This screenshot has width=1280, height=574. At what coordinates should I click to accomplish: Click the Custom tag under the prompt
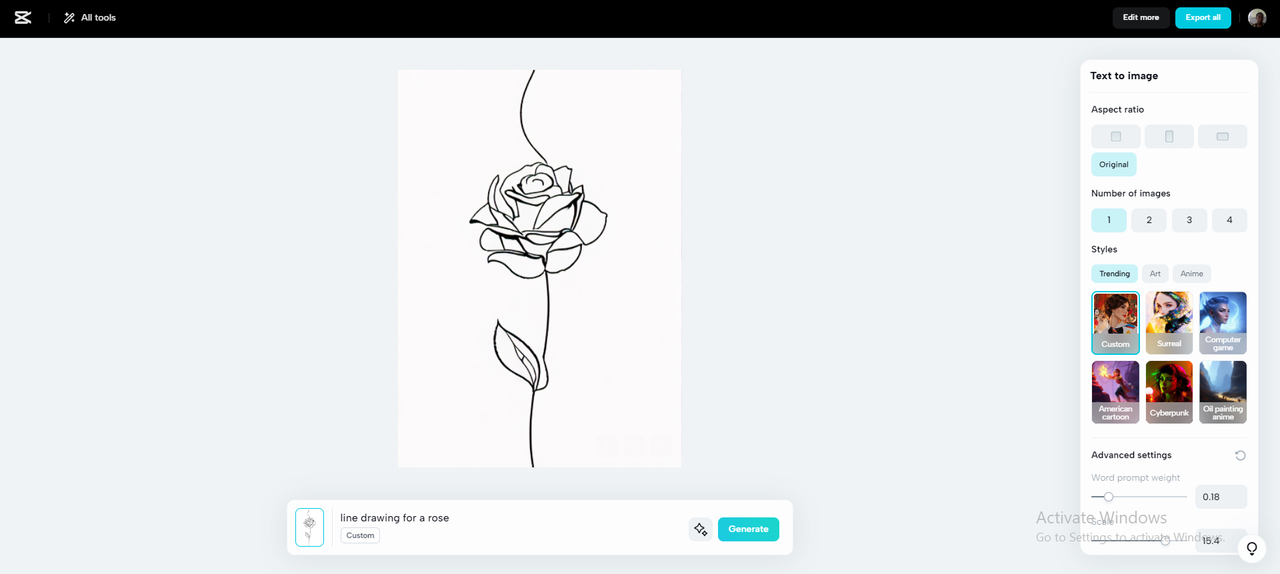tap(360, 535)
